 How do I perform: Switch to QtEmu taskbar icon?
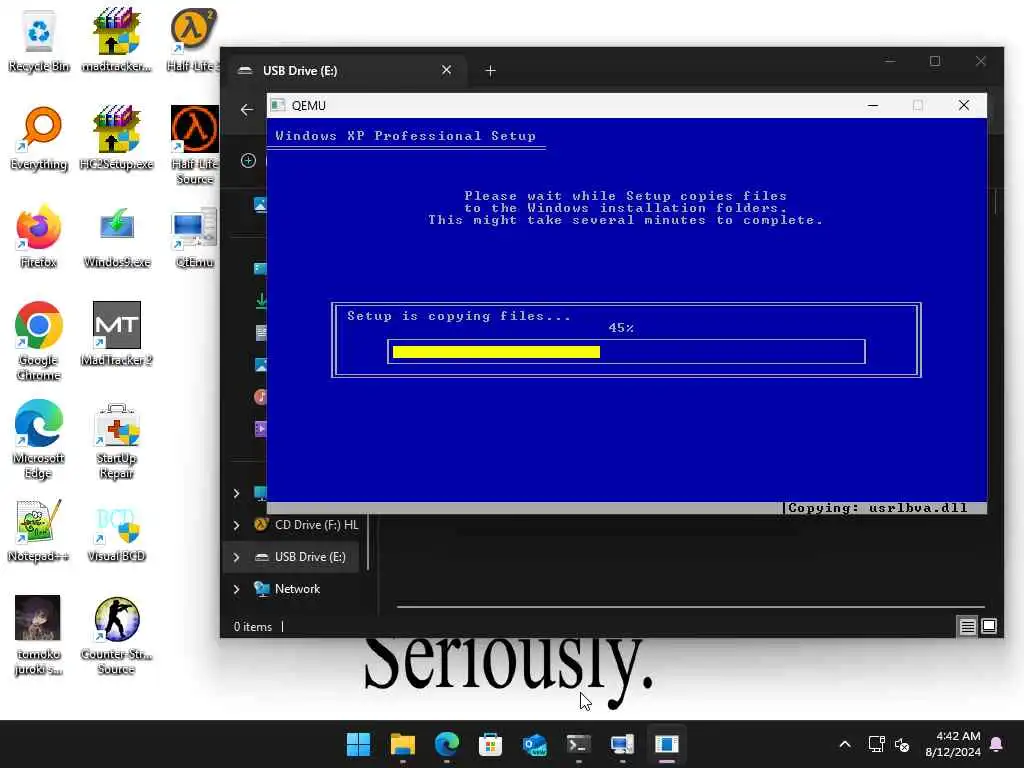pos(622,744)
